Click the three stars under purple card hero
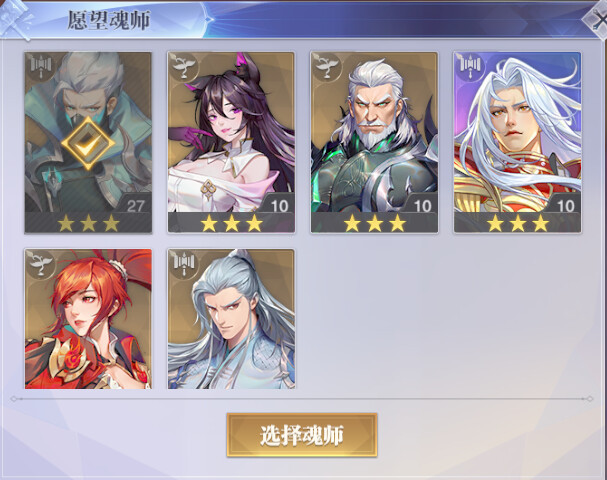 (x=518, y=223)
